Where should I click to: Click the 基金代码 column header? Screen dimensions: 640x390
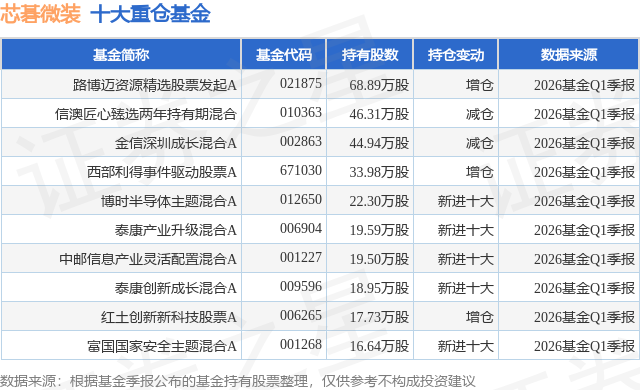click(284, 55)
